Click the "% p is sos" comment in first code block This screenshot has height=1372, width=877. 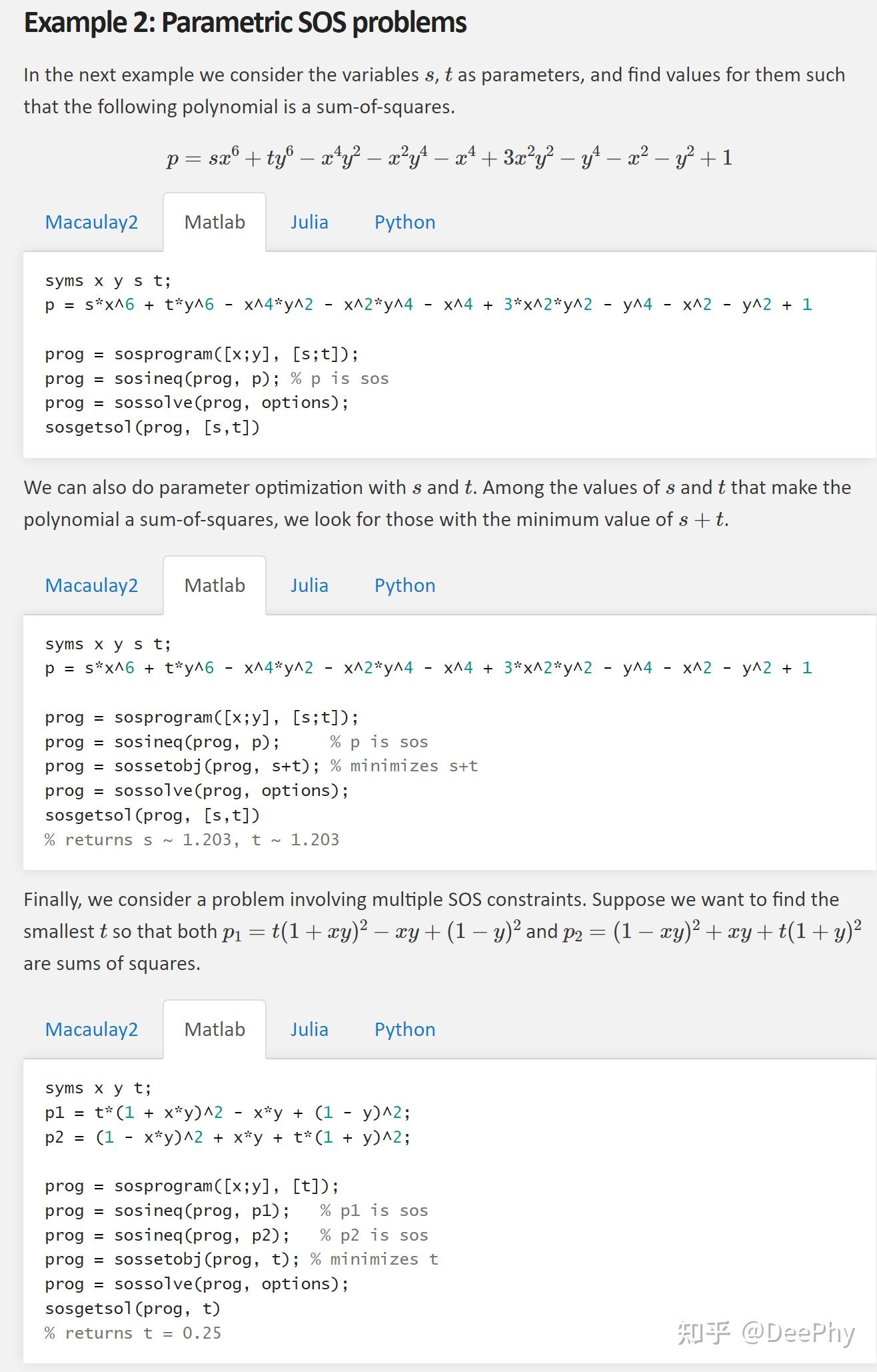click(340, 379)
